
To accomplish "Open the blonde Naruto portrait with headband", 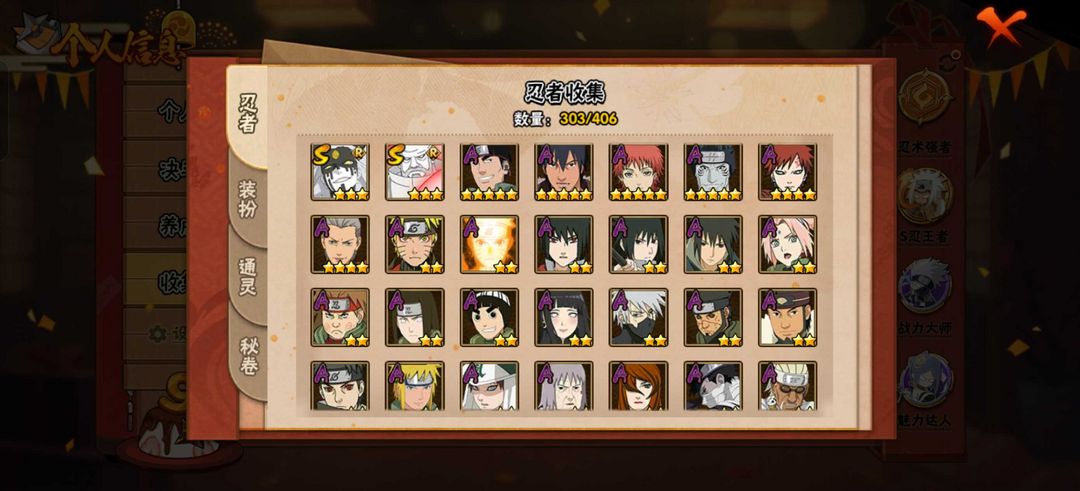I will (415, 244).
